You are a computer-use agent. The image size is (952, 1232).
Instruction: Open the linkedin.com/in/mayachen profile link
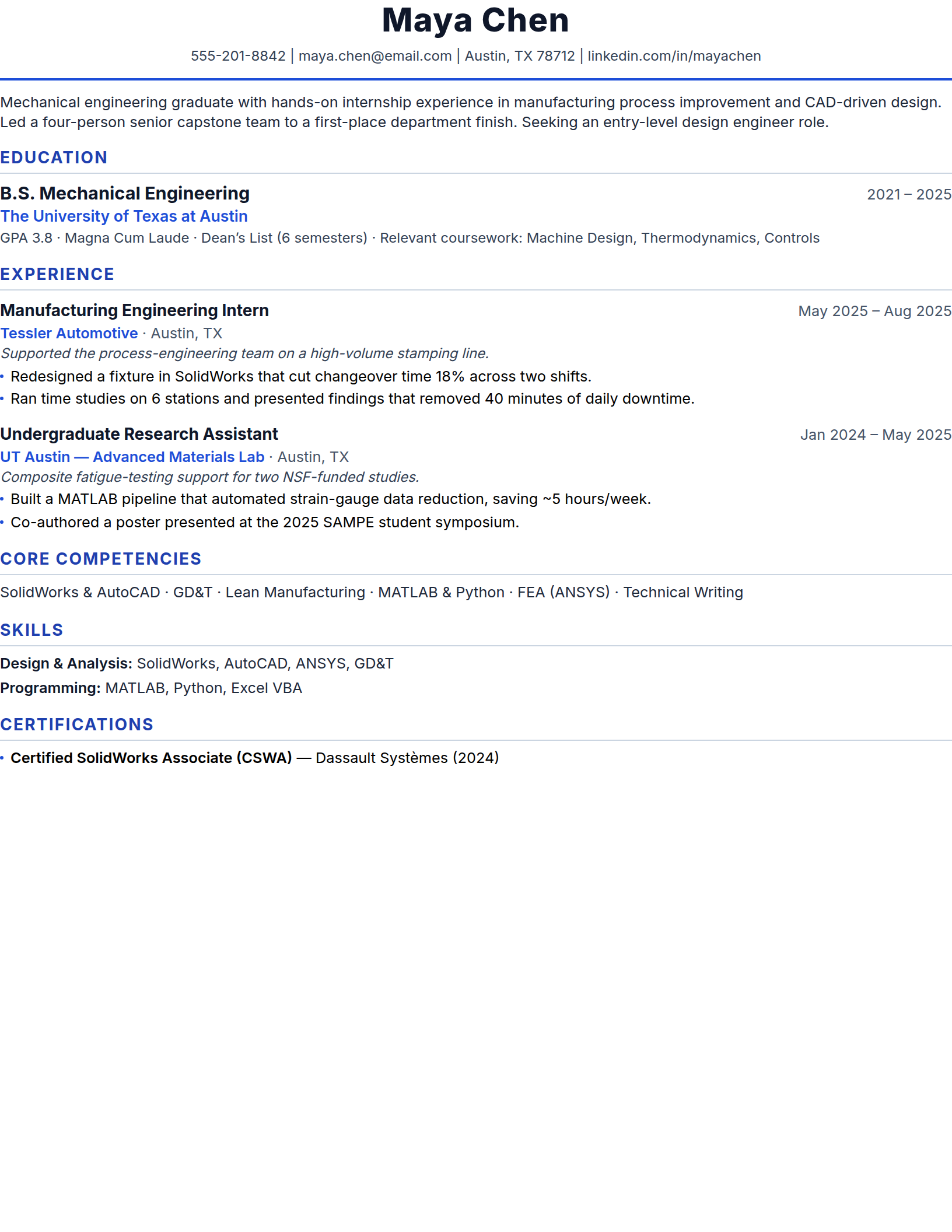pos(674,56)
